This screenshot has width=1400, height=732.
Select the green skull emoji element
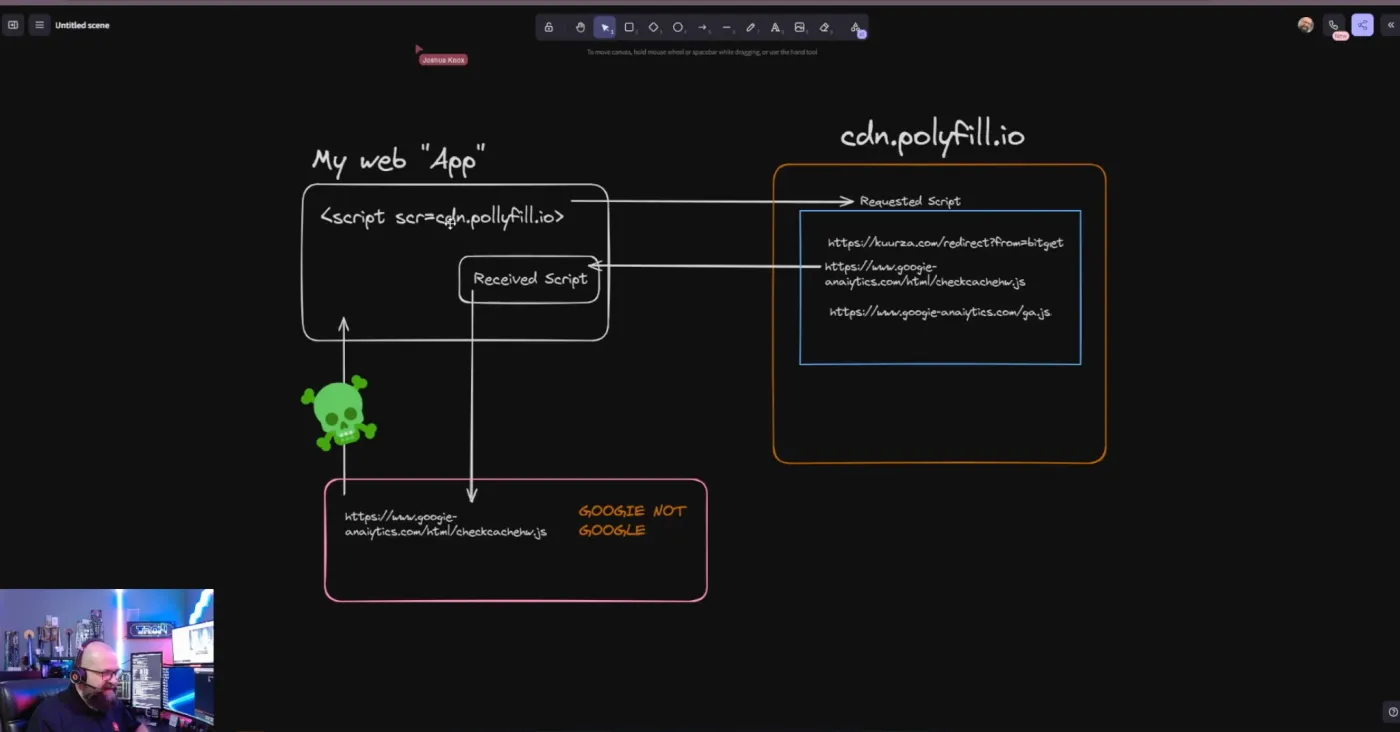click(x=339, y=412)
